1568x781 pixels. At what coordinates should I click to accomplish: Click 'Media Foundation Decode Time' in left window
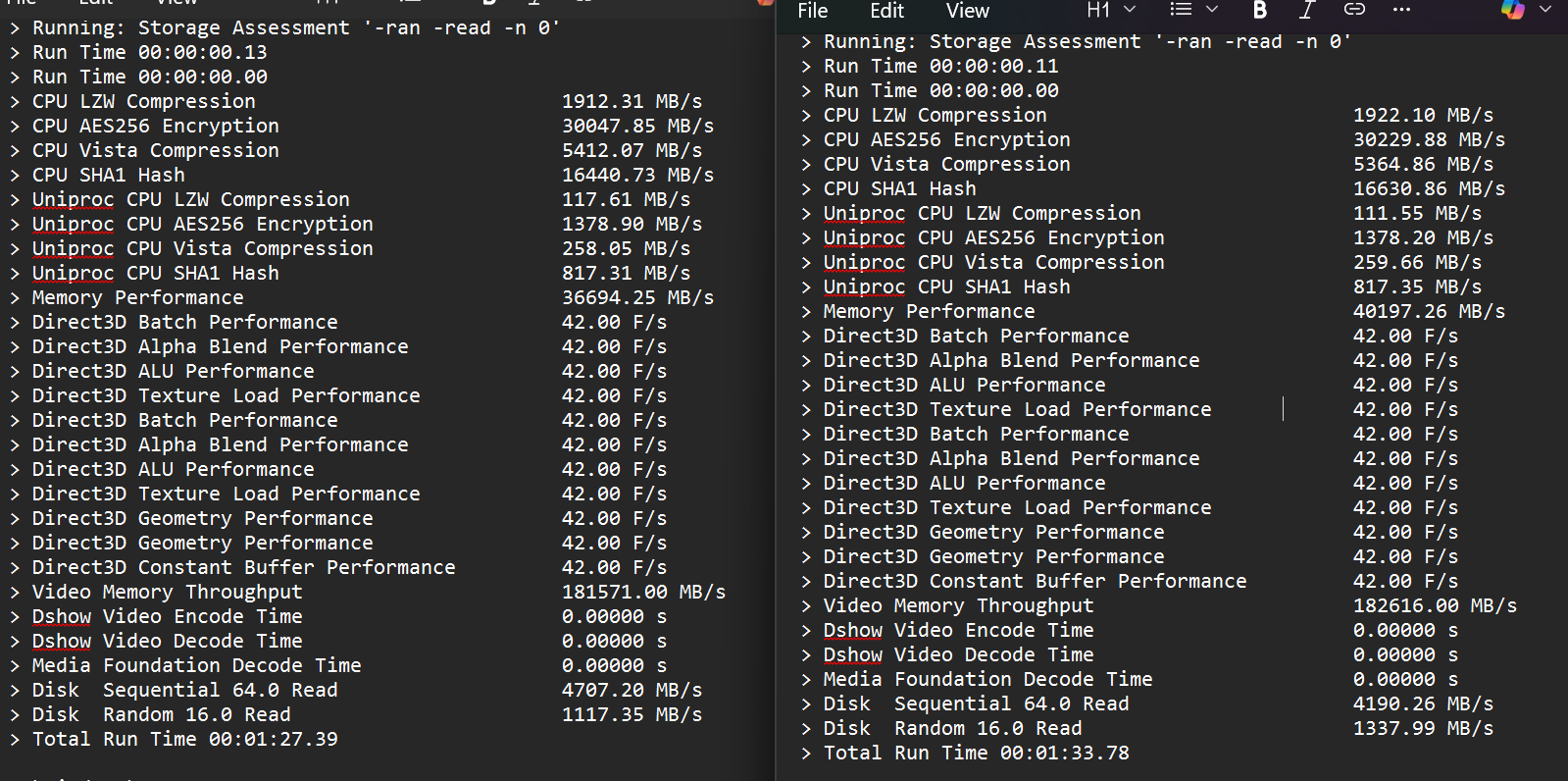[x=196, y=665]
